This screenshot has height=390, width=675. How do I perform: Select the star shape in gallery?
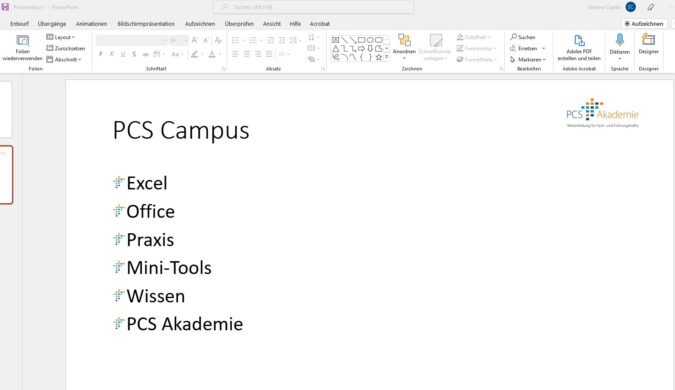point(378,57)
